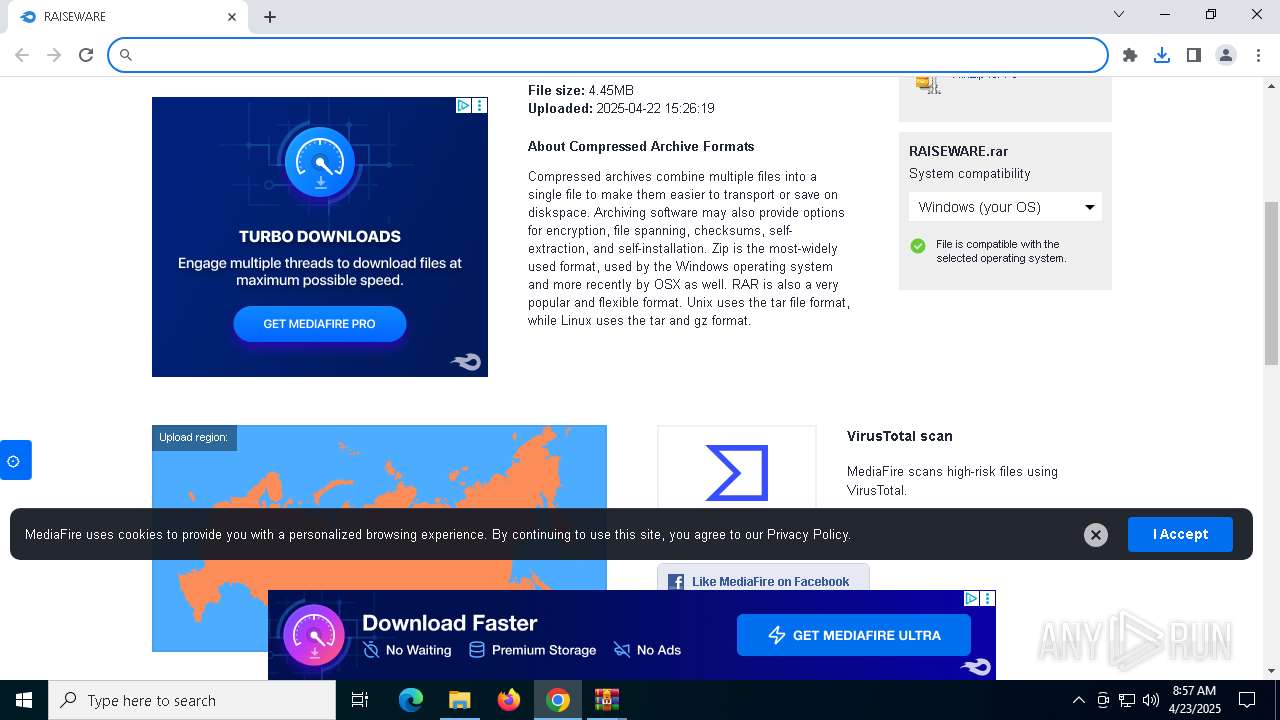1280x720 pixels.
Task: Click the page vertical scrollbar thumb
Action: pos(1271,283)
